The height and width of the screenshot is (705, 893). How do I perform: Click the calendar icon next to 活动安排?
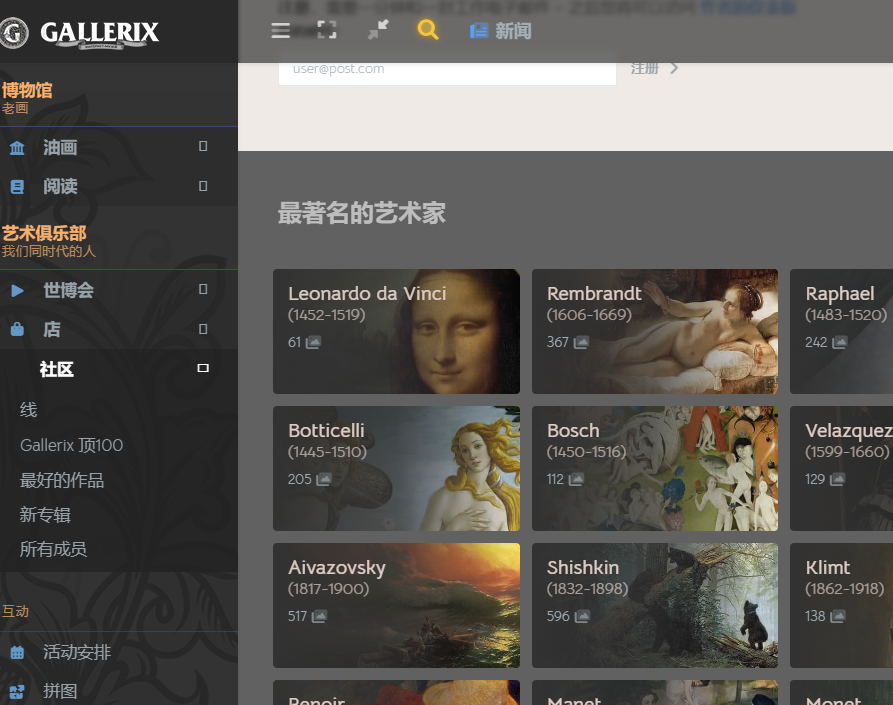click(x=17, y=653)
